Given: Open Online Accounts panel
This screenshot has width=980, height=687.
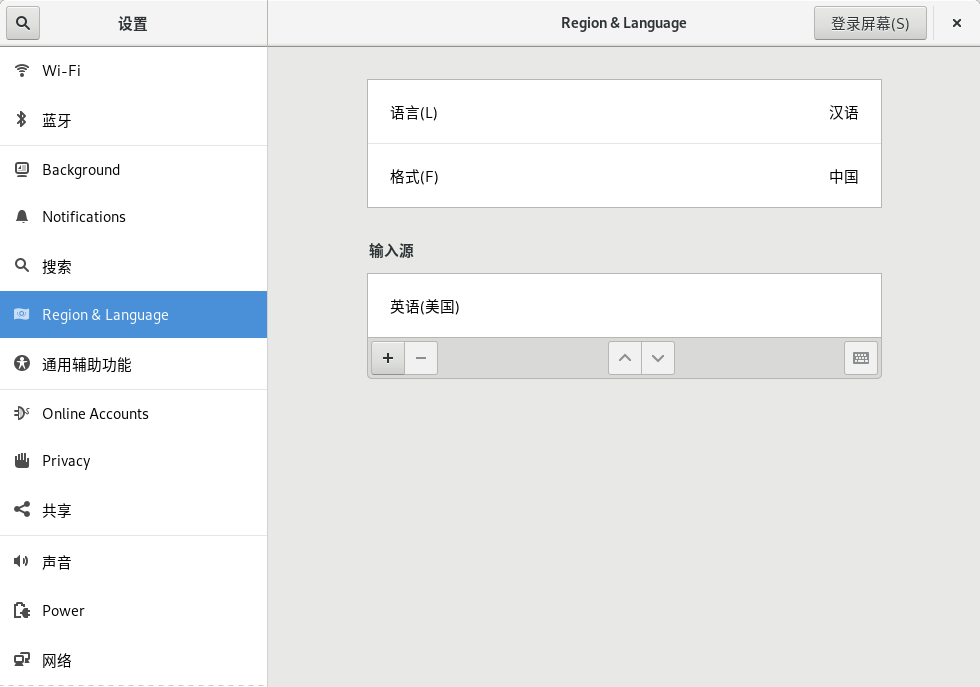Looking at the screenshot, I should [x=133, y=414].
